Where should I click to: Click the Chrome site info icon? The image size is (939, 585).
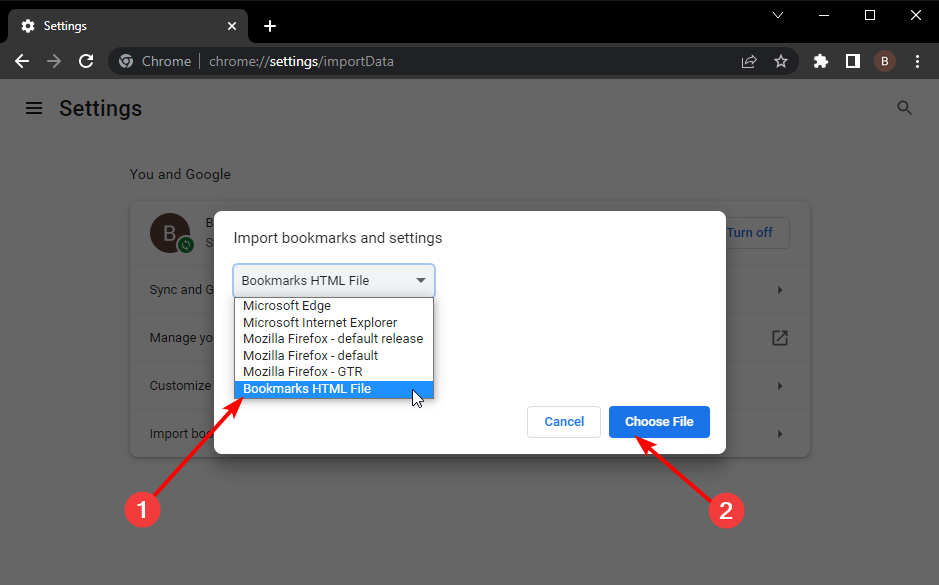(126, 61)
